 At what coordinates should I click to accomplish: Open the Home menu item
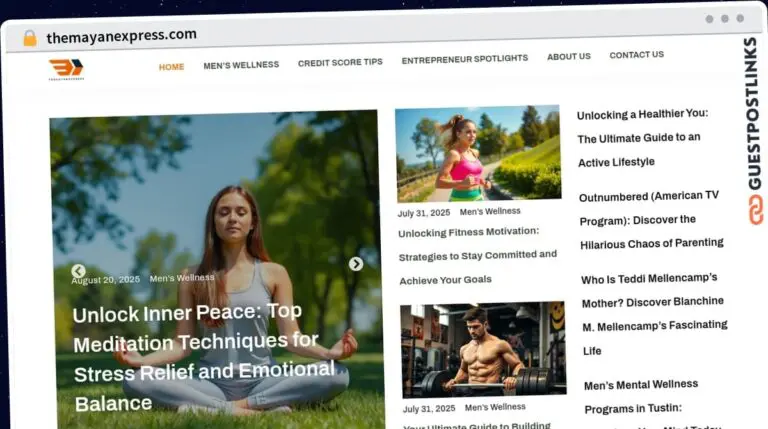(171, 67)
